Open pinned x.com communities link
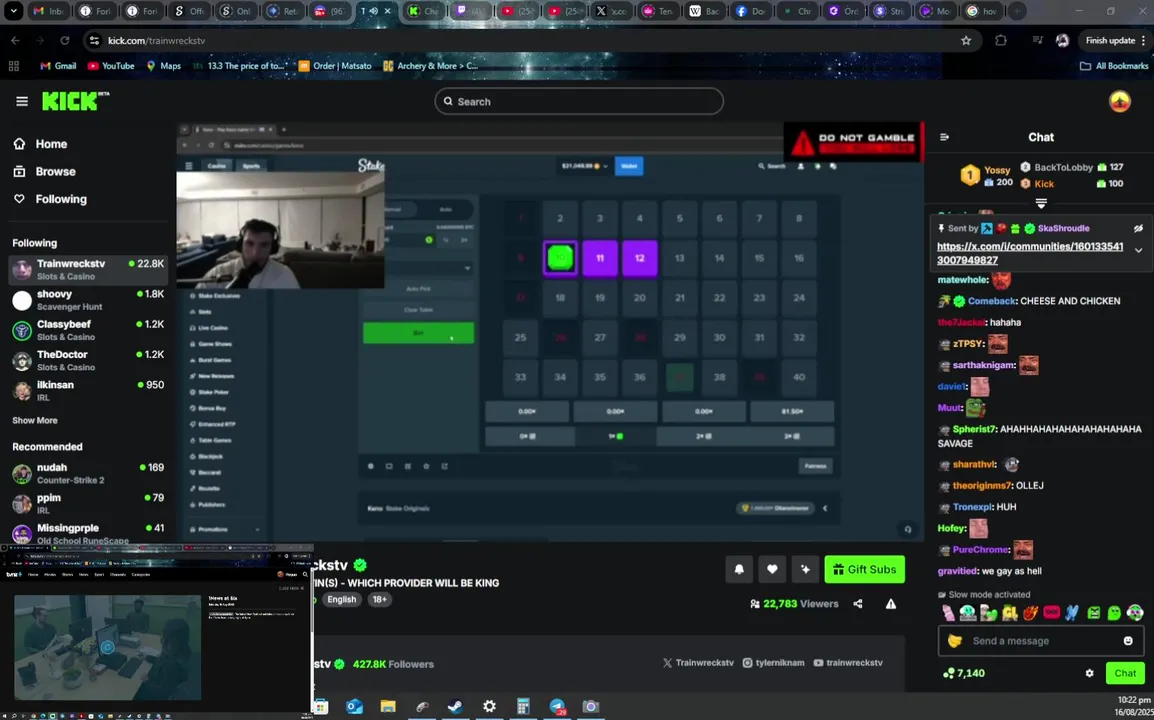The width and height of the screenshot is (1154, 720). (1030, 253)
